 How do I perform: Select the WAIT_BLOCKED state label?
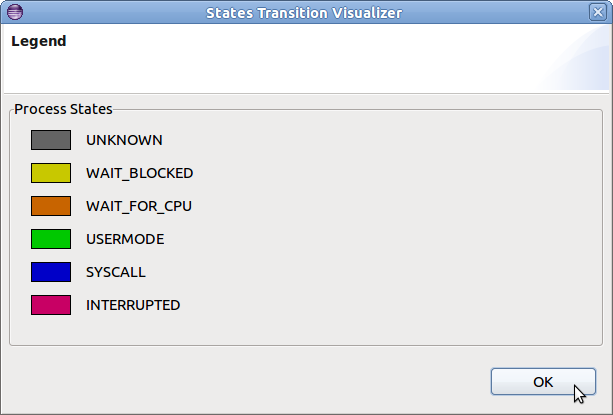coord(139,173)
